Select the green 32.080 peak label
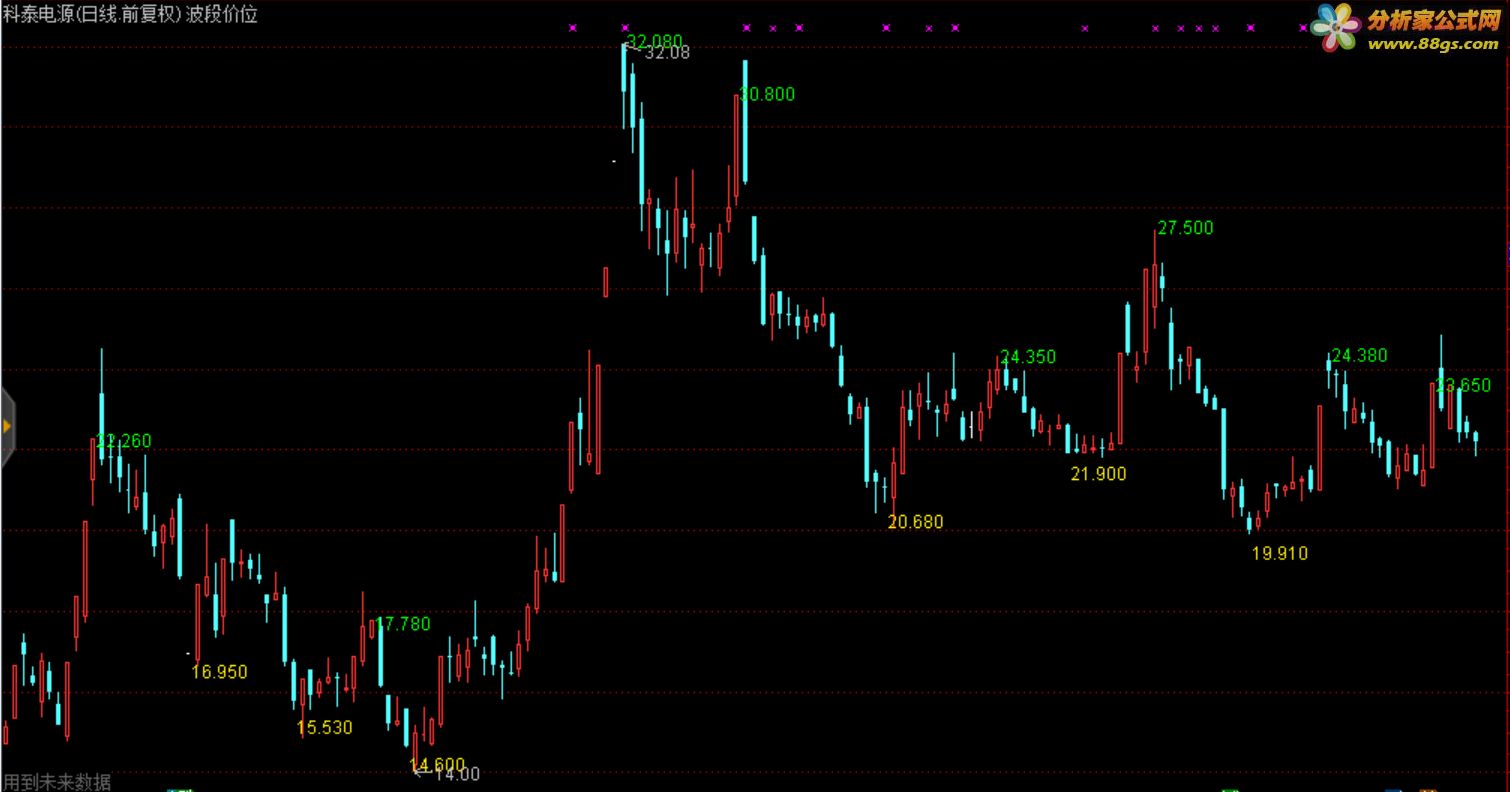The width and height of the screenshot is (1510, 792). coord(654,41)
